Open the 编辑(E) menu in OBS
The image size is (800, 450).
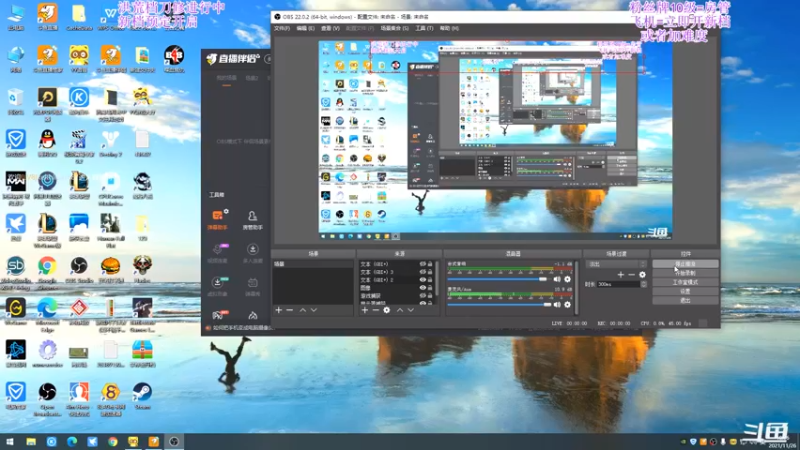[305, 29]
